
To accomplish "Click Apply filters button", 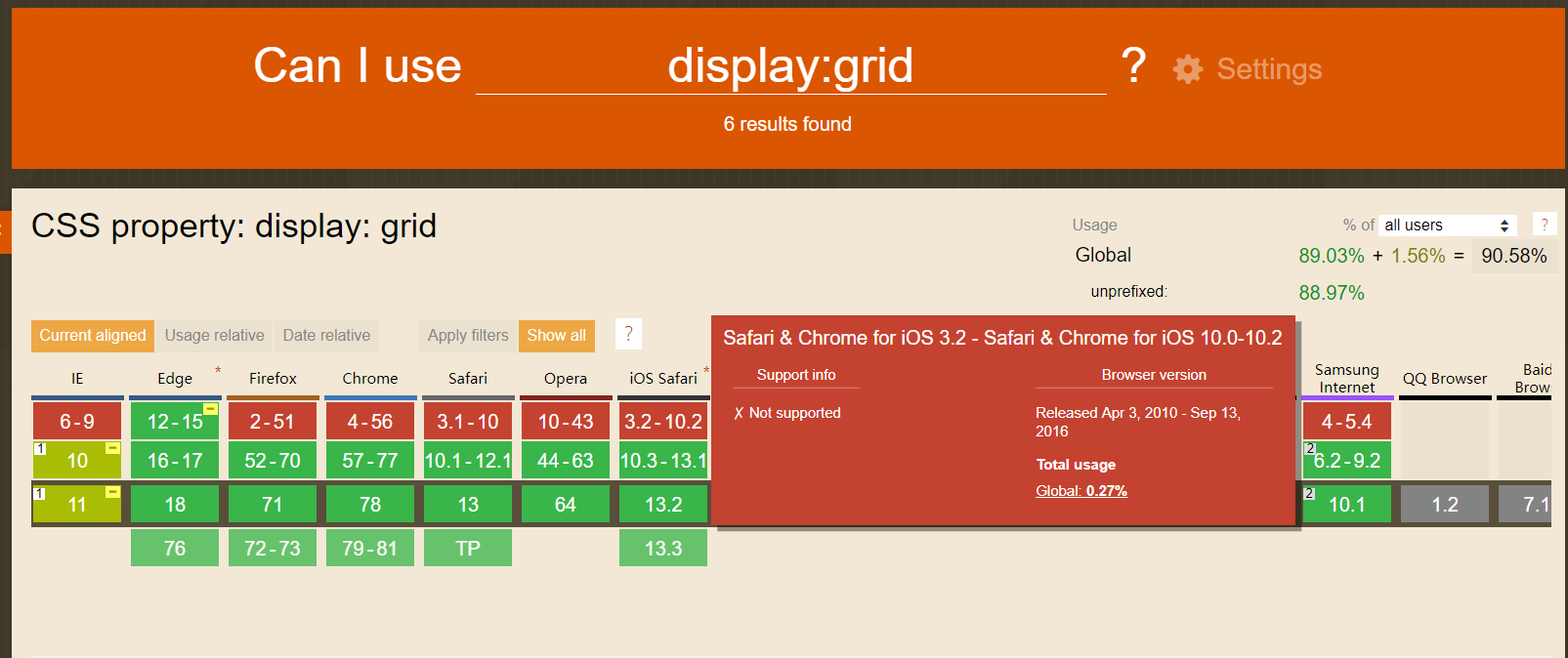I will [x=468, y=336].
